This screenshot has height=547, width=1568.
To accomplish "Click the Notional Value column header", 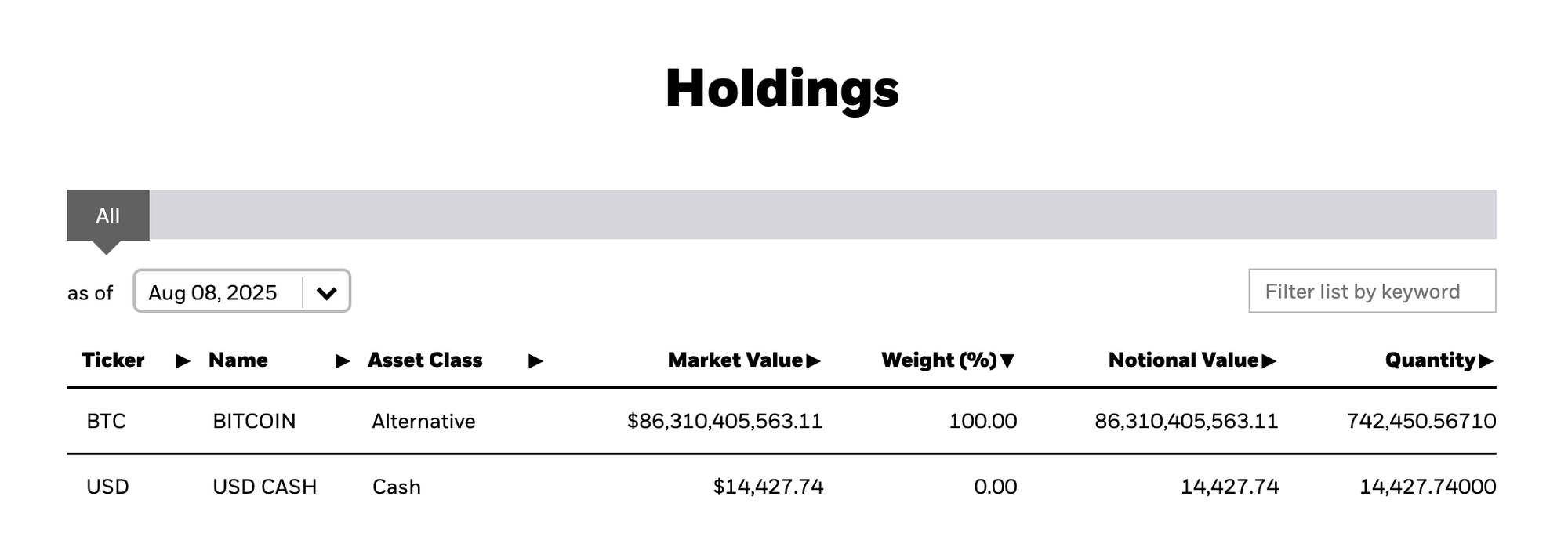I will (1183, 360).
